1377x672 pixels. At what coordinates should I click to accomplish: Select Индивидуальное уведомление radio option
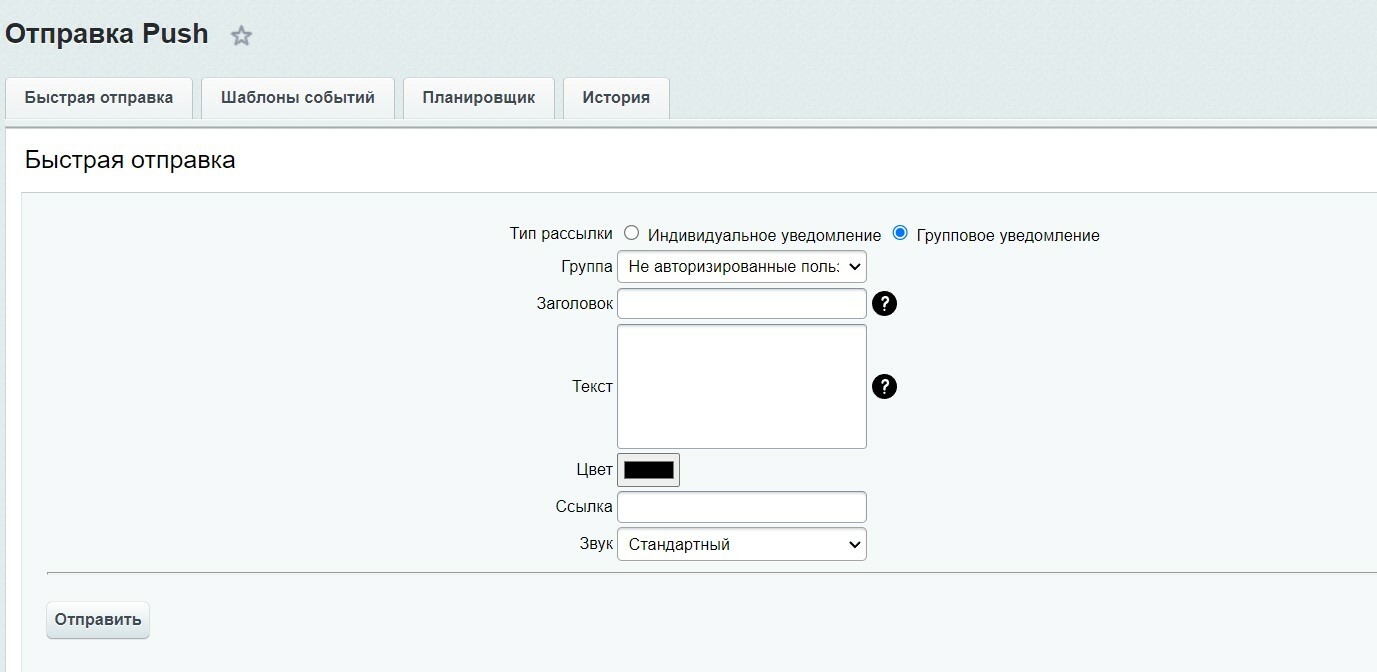click(x=631, y=233)
